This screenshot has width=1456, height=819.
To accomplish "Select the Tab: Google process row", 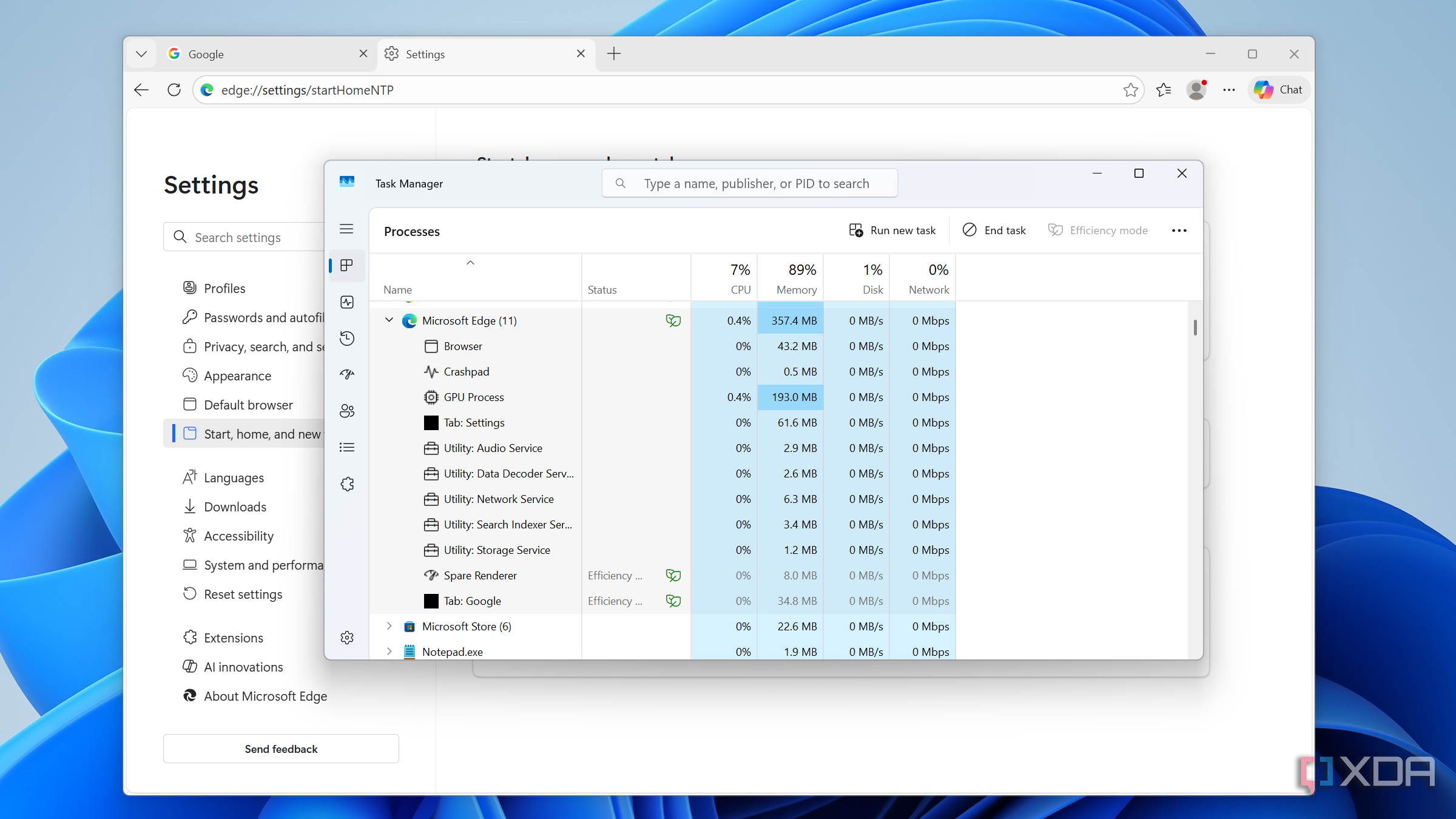I will pyautogui.click(x=662, y=601).
